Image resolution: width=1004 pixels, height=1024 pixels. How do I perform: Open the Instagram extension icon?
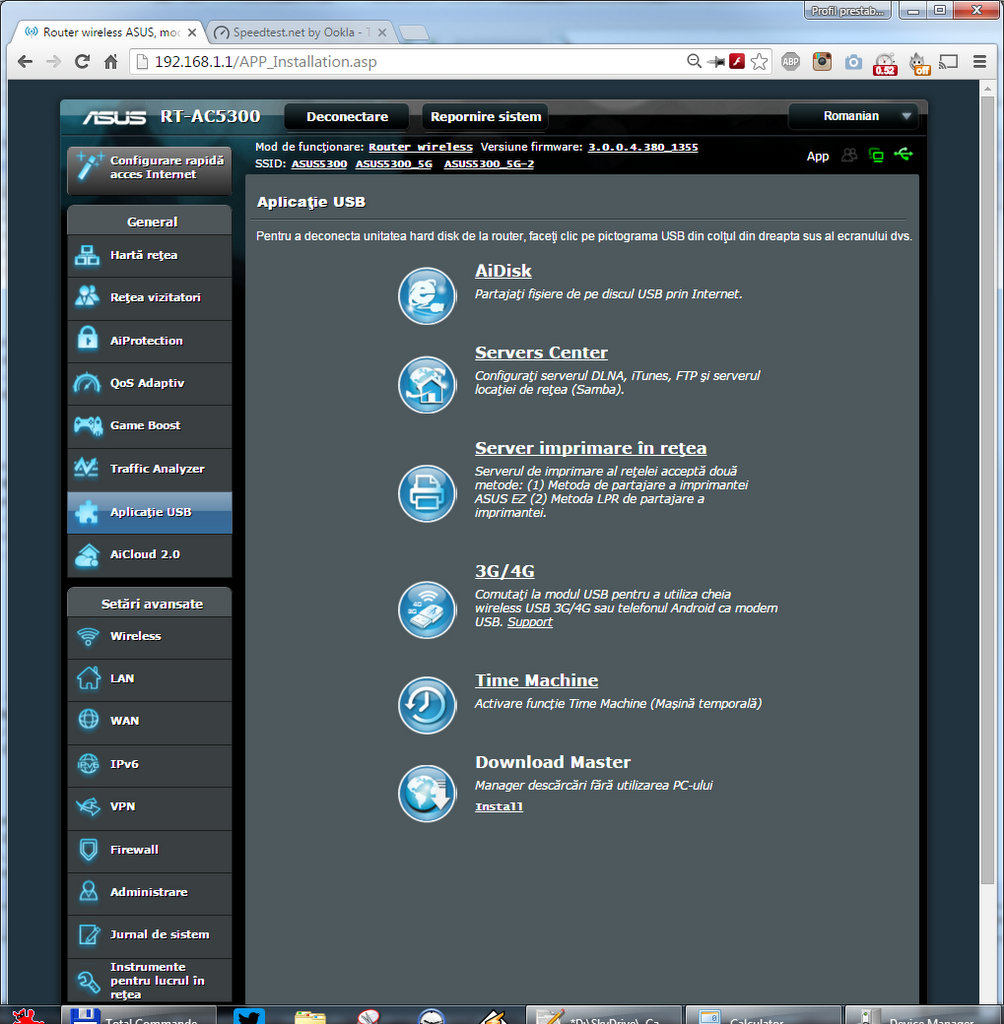[x=822, y=61]
